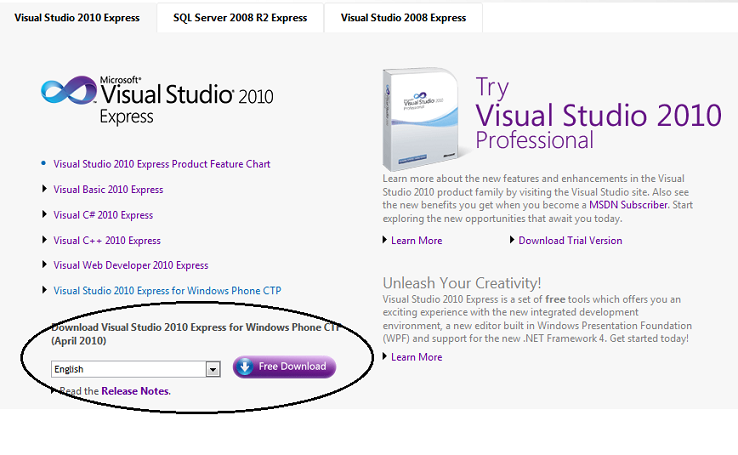Click the Try Visual Studio 2010 Professional heading
This screenshot has height=455, width=738.
pos(598,113)
